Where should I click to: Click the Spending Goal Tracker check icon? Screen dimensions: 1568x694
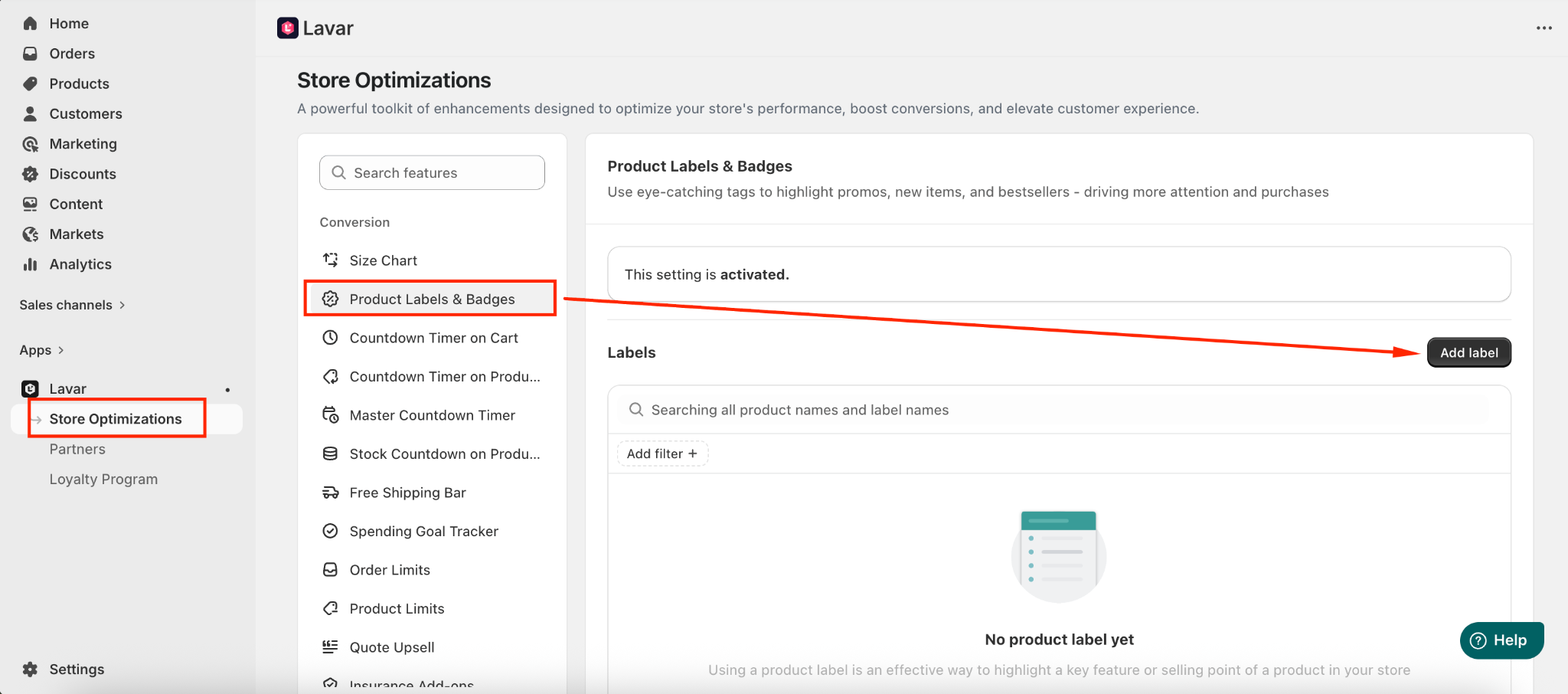330,531
